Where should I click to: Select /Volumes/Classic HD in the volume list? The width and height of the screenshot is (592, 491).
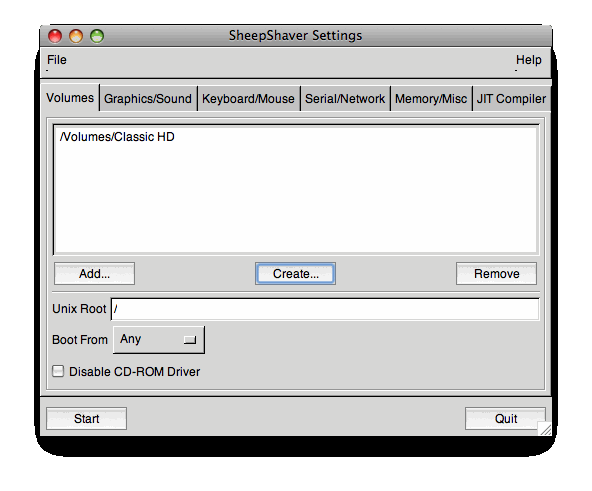coord(117,137)
